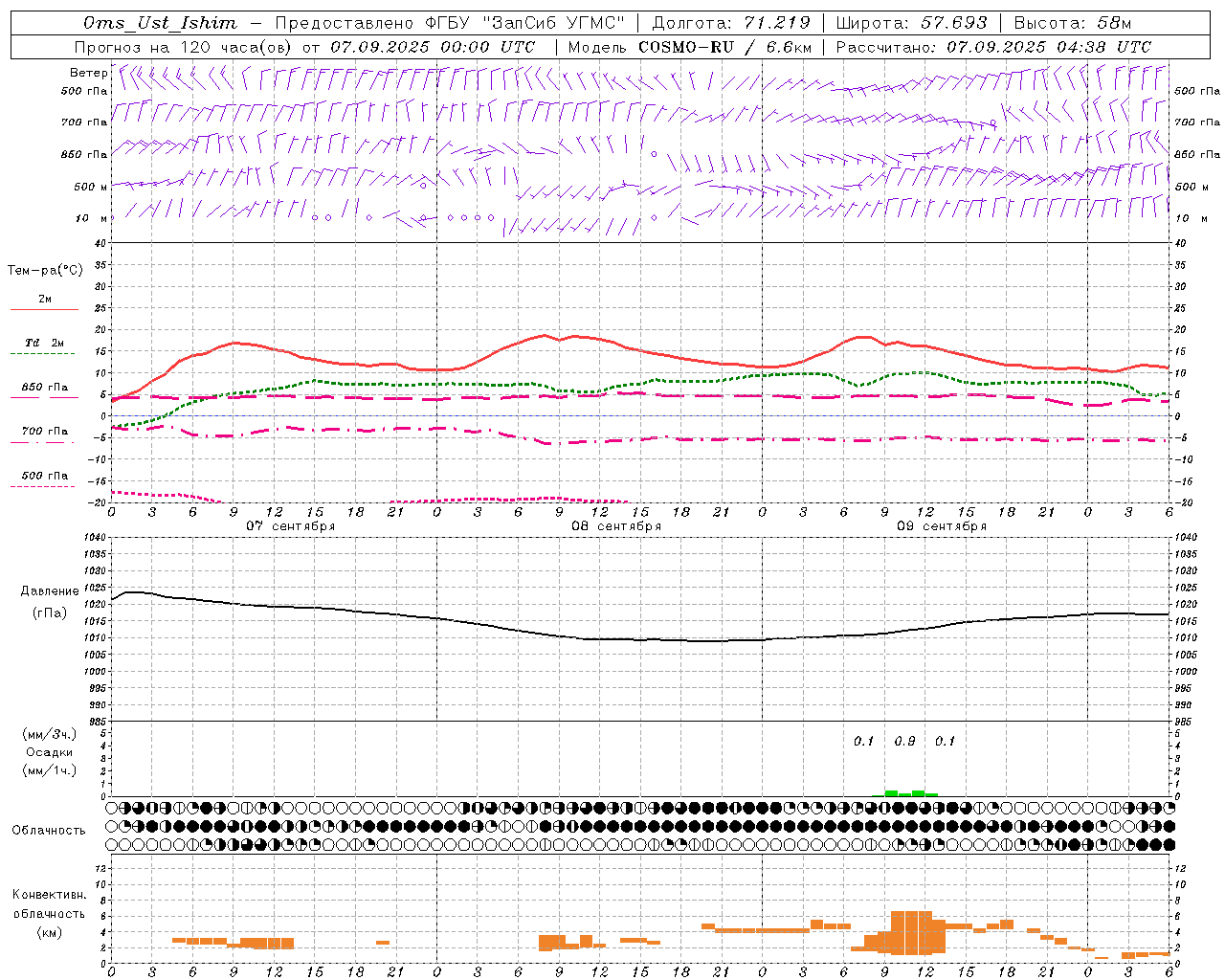Click the (мм/3ч.) precipitation unit
1225x980 pixels.
(50, 734)
